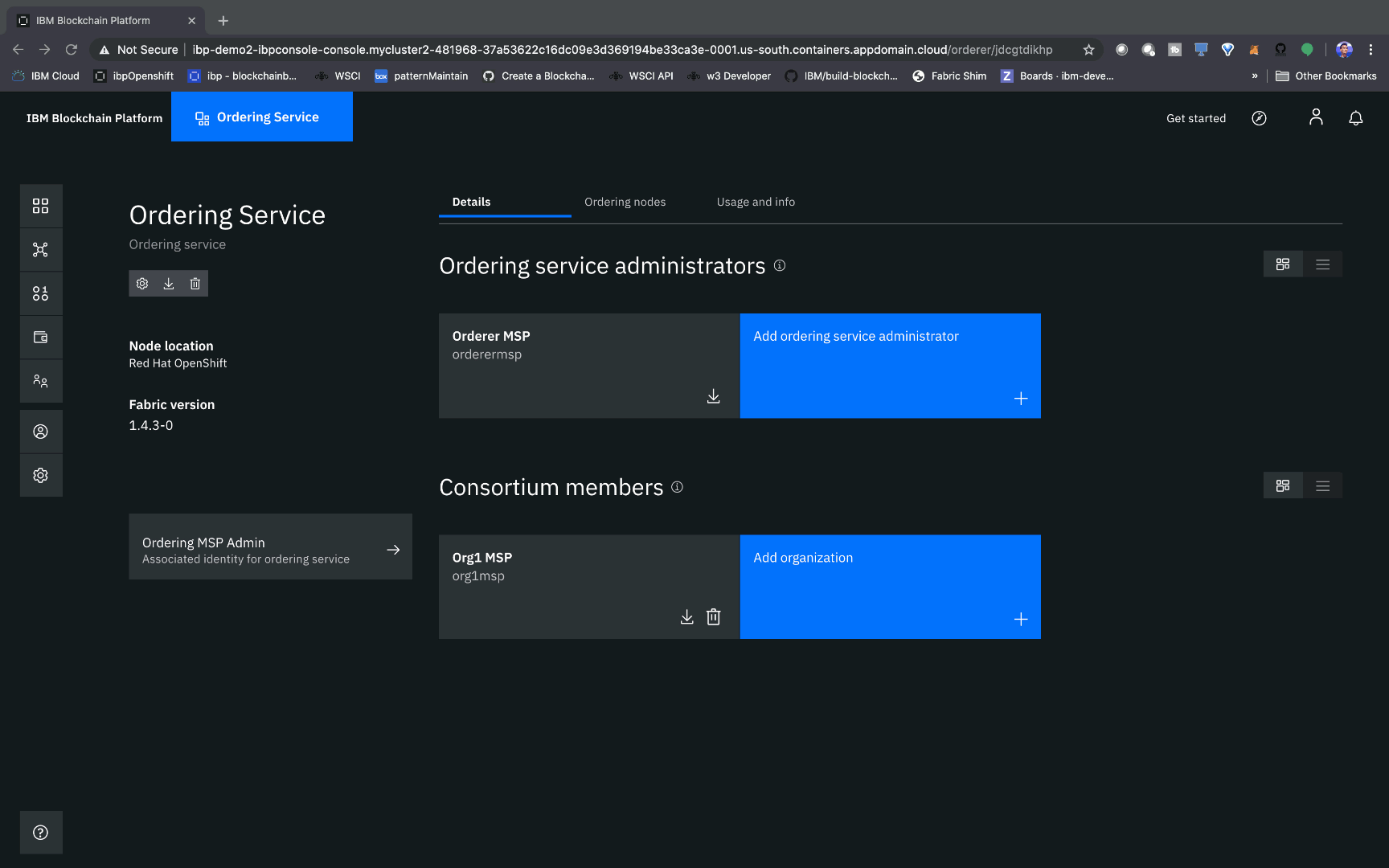Delete the ordering service via trash icon
The width and height of the screenshot is (1389, 868).
tap(195, 284)
